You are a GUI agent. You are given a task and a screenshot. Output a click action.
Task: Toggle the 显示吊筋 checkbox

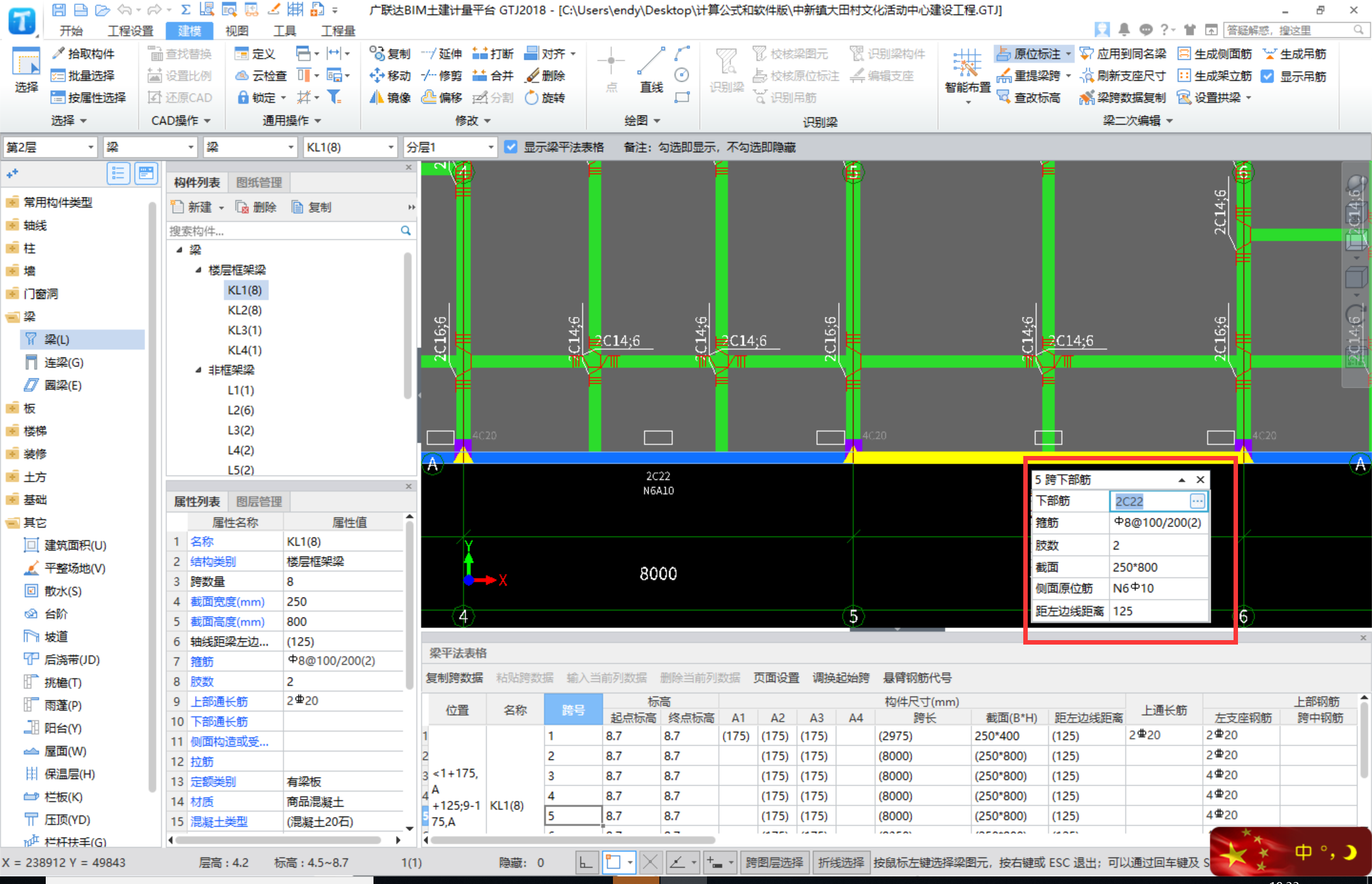point(1268,76)
